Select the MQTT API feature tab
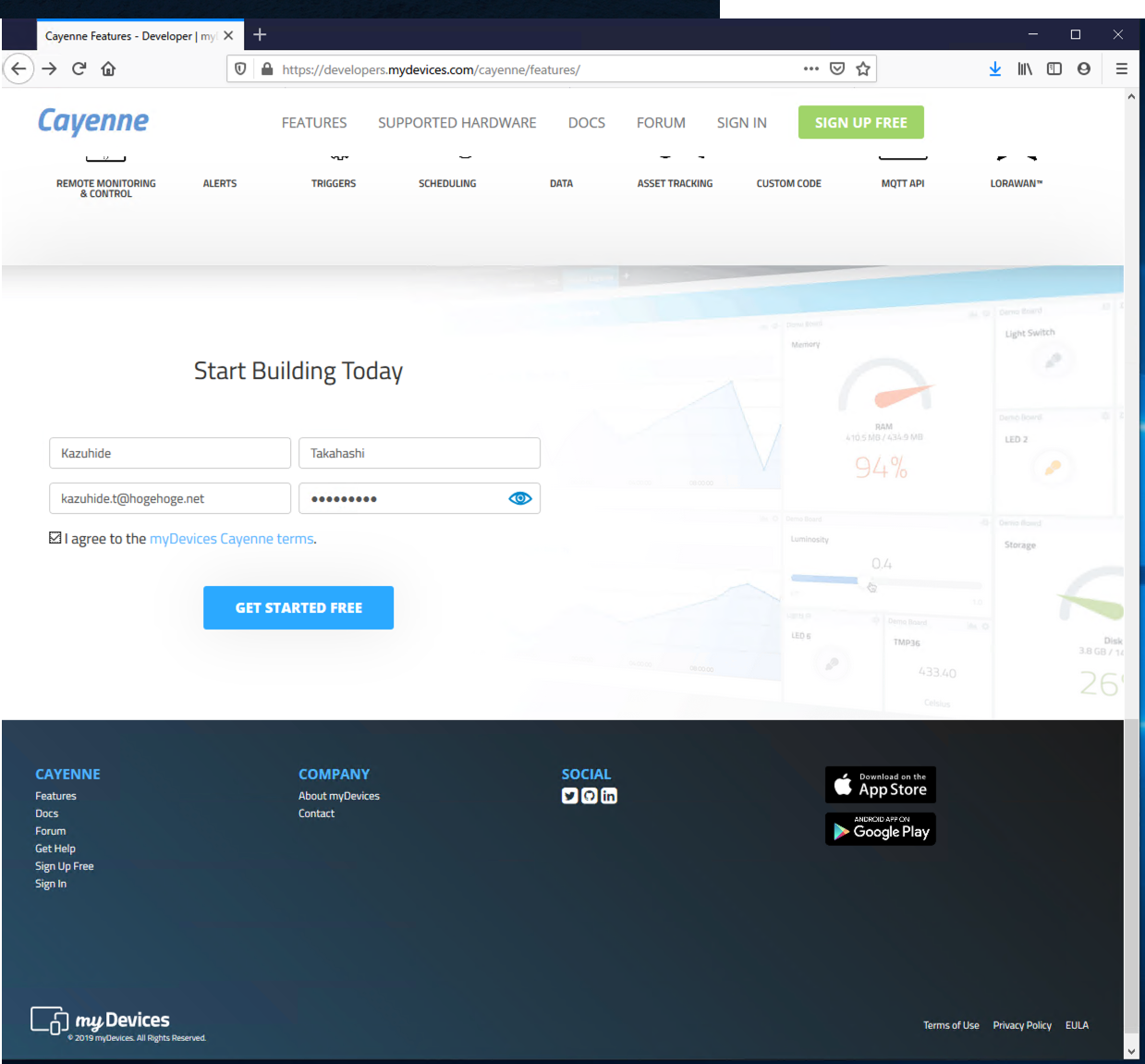Image resolution: width=1145 pixels, height=1064 pixels. click(x=903, y=184)
